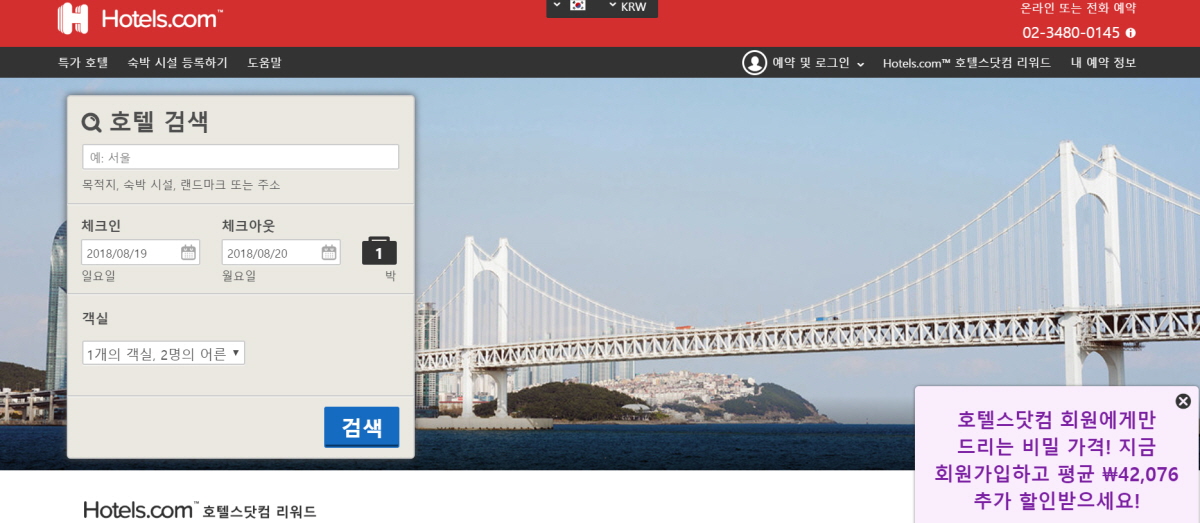Click the member secret price promo text
This screenshot has height=523, width=1200.
1056,460
